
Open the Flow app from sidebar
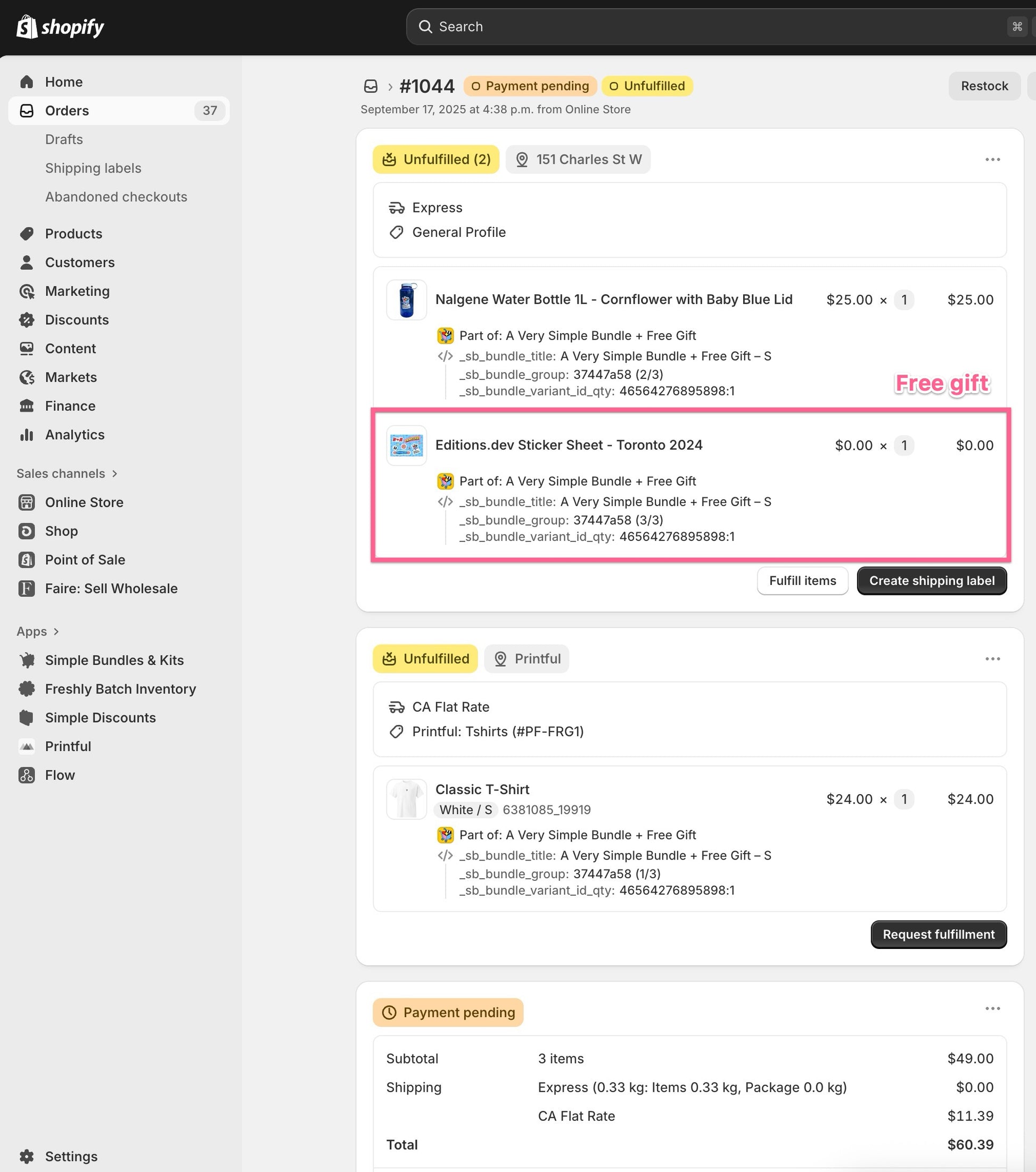coord(60,774)
